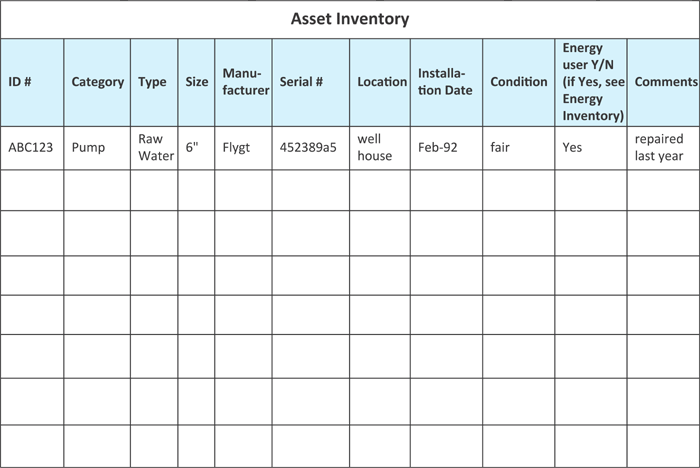Click the 452389a5 serial number cell
Image resolution: width=700 pixels, height=468 pixels.
click(311, 148)
